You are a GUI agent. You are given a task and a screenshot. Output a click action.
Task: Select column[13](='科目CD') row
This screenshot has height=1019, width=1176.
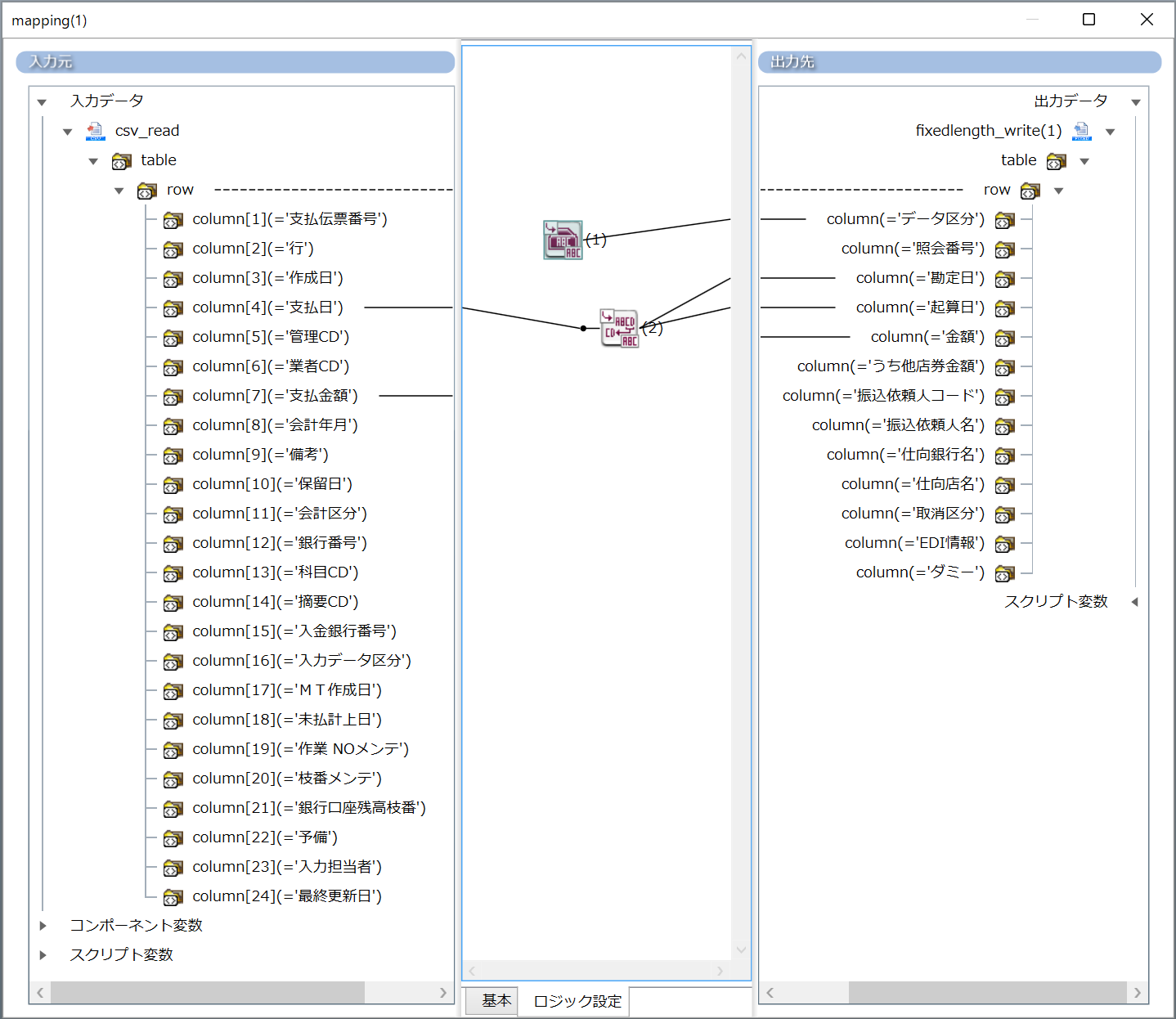tap(276, 572)
